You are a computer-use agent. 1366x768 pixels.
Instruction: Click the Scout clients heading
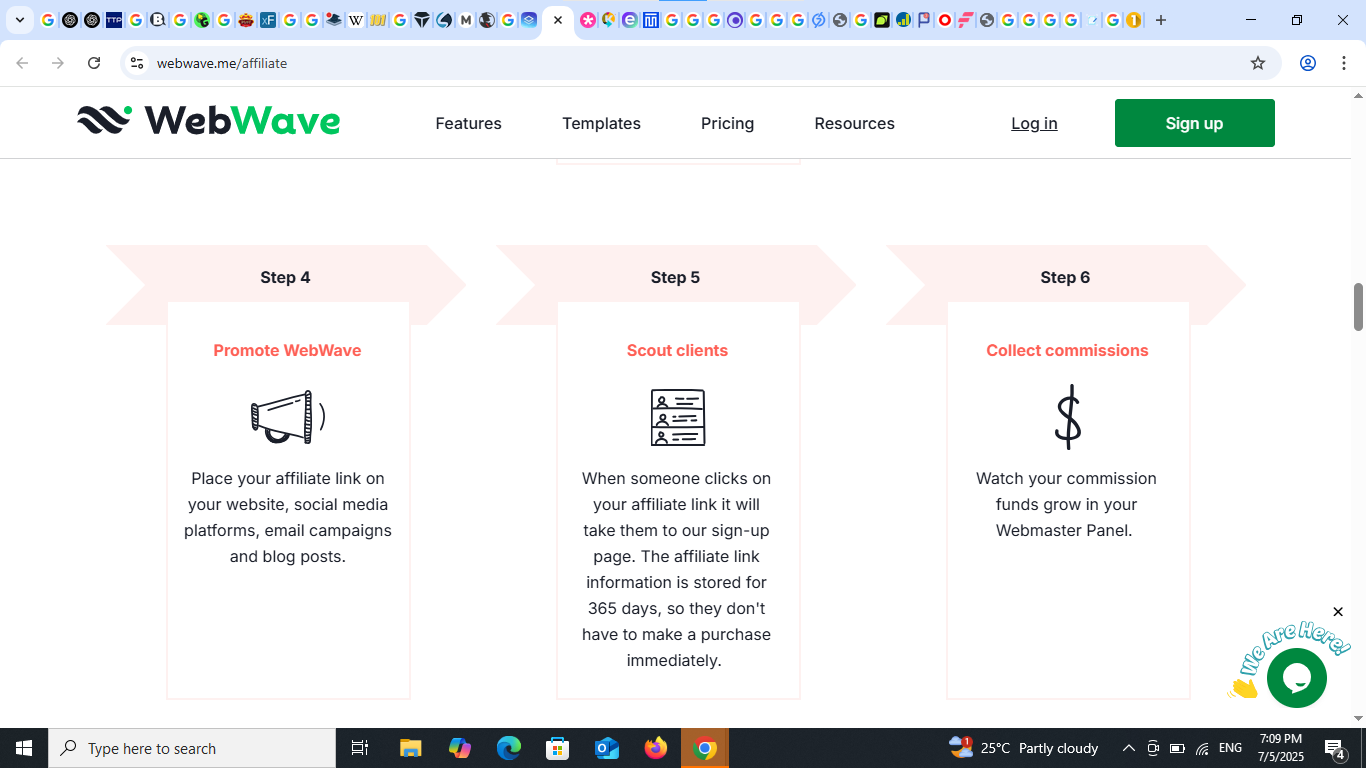click(x=677, y=350)
